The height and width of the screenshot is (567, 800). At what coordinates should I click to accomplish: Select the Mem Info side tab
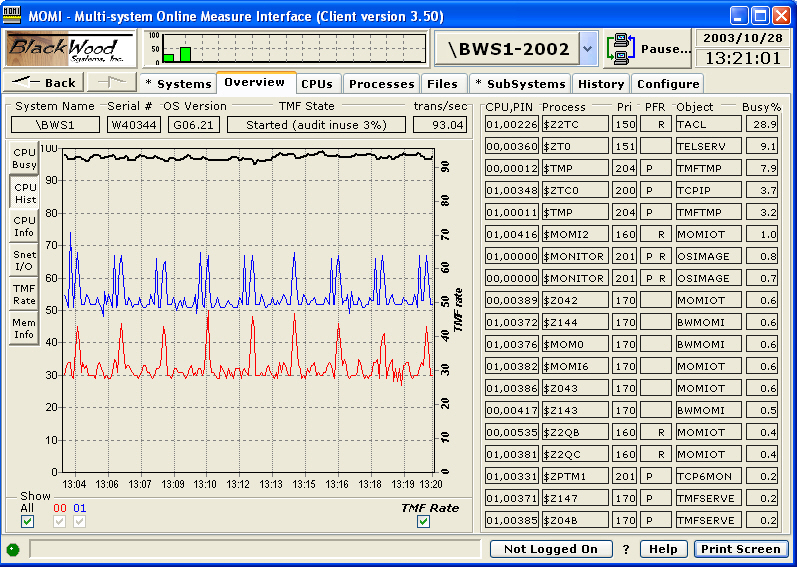[24, 328]
